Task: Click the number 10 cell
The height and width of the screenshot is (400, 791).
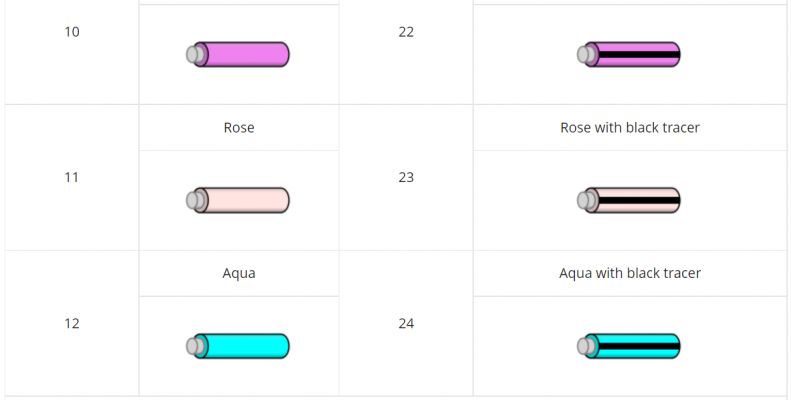Action: coord(72,32)
